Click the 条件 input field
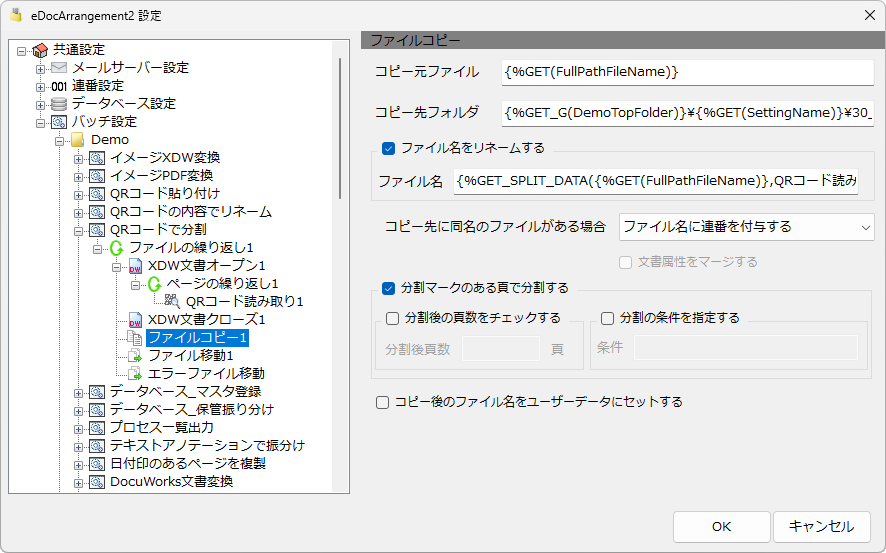The height and width of the screenshot is (553, 886). pyautogui.click(x=746, y=347)
